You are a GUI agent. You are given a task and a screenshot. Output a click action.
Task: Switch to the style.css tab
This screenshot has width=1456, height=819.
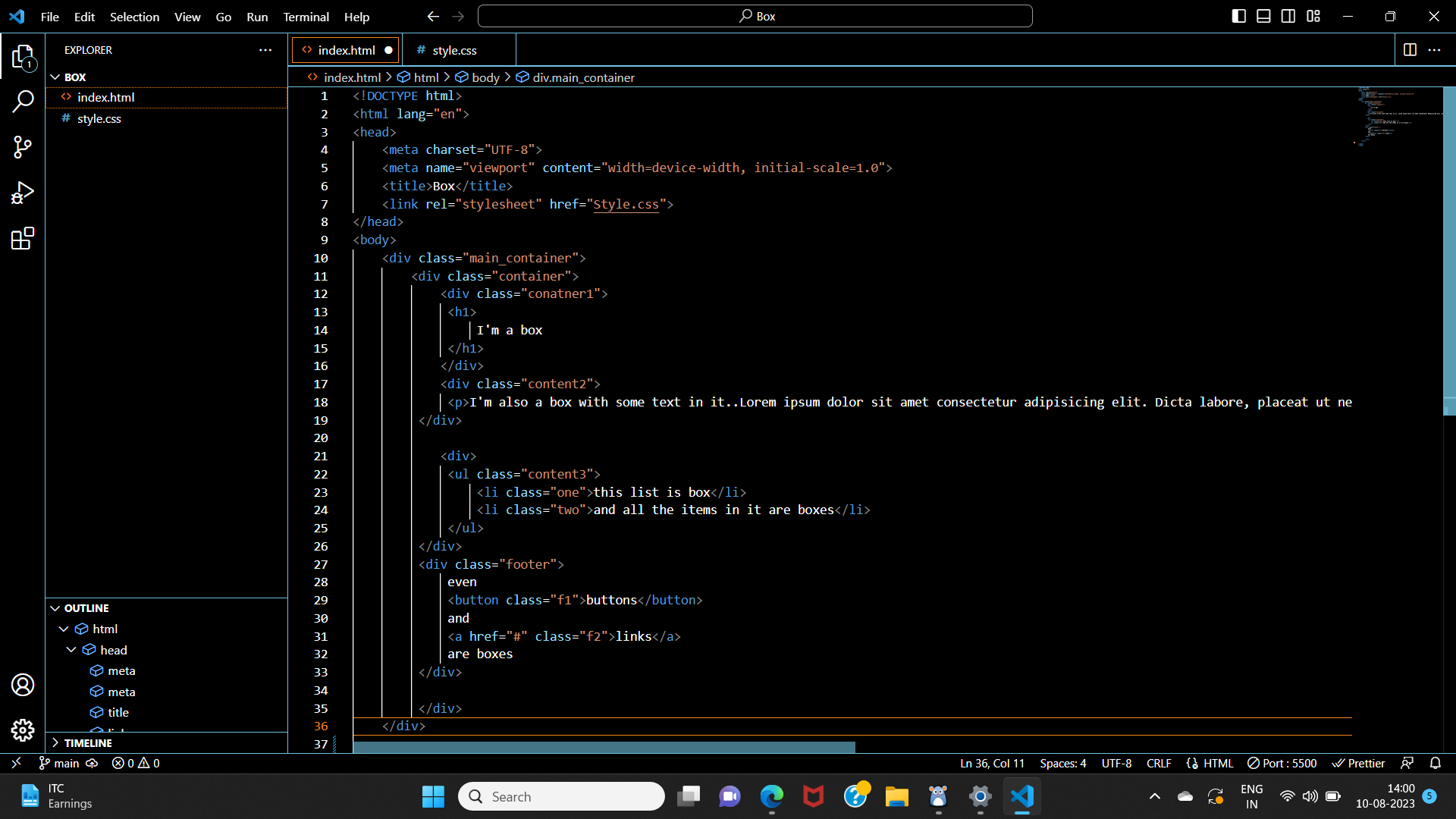(x=453, y=49)
